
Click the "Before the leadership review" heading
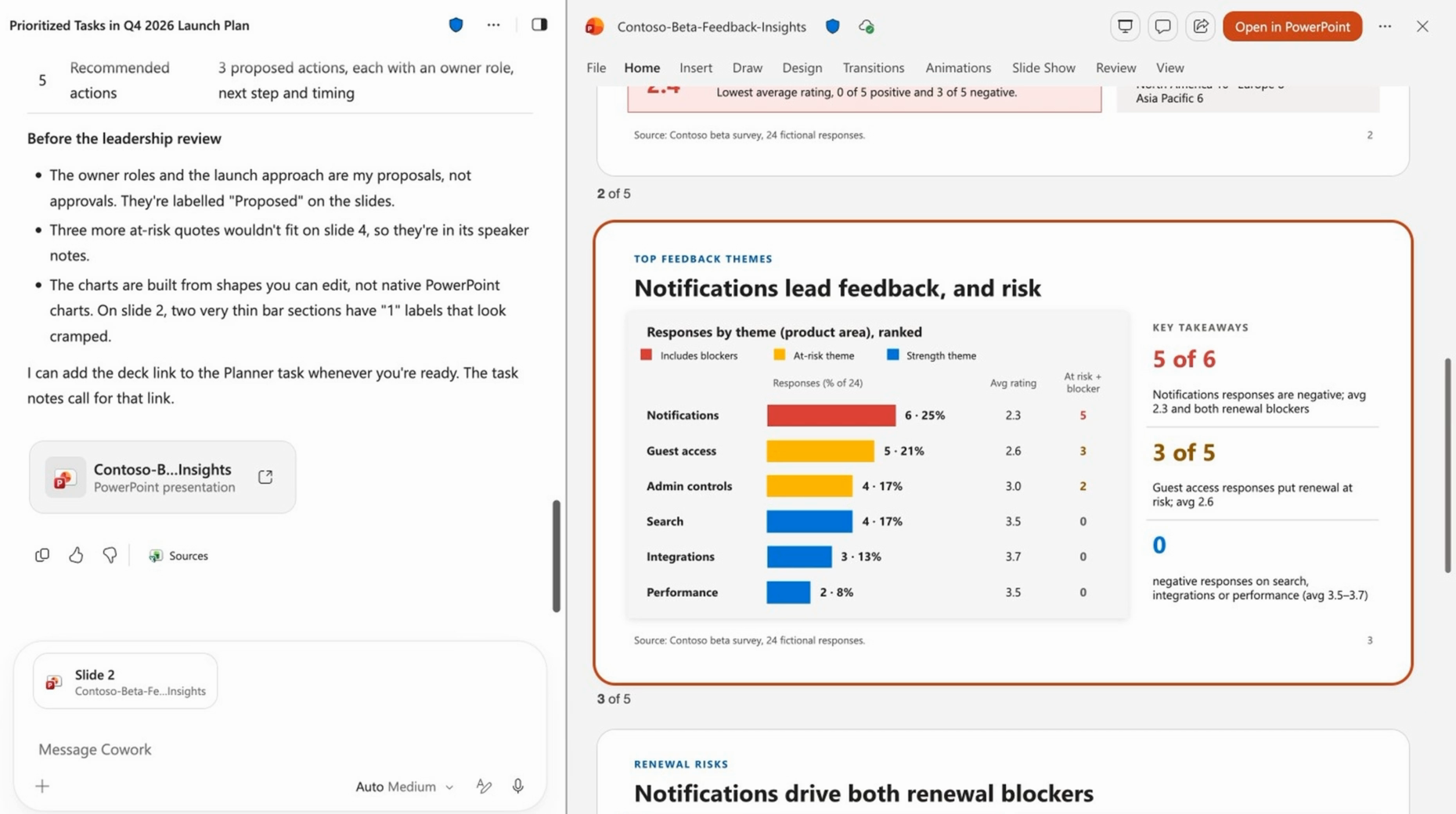[x=124, y=139]
